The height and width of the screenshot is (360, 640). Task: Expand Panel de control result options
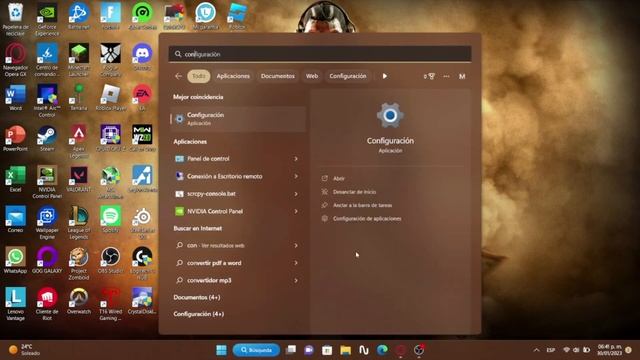click(296, 159)
